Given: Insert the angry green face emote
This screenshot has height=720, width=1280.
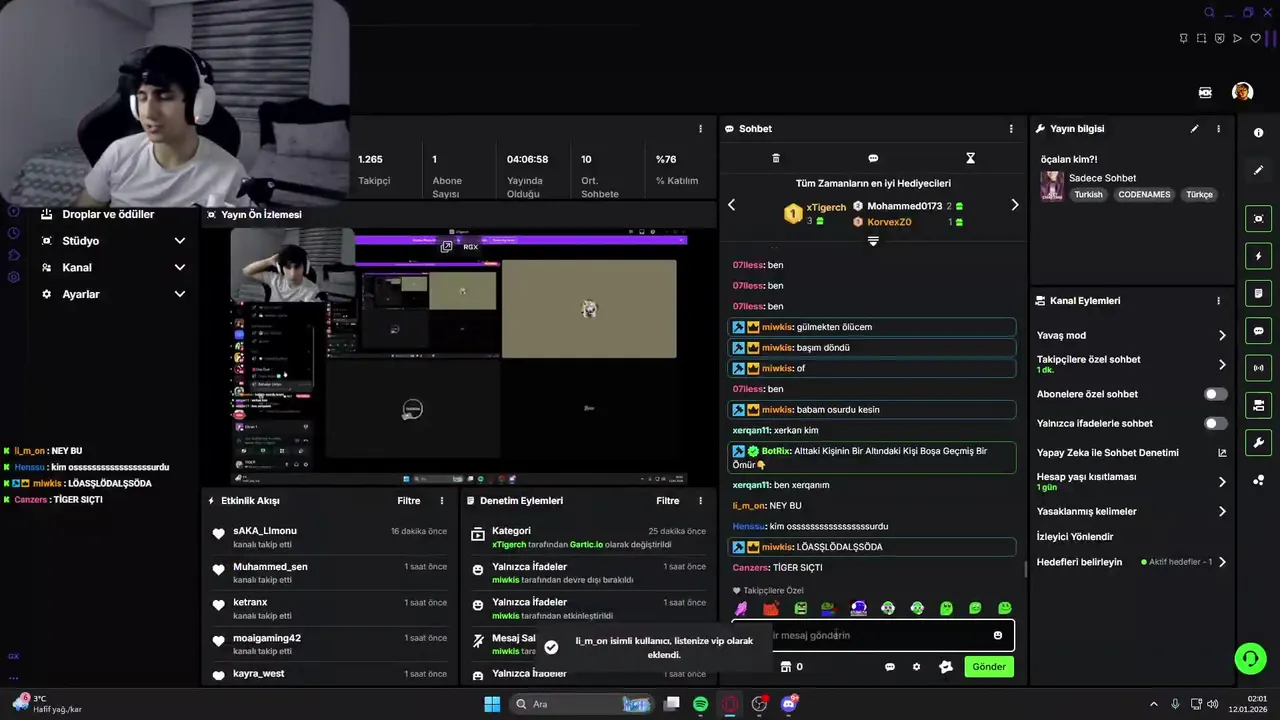Looking at the screenshot, I should [800, 608].
